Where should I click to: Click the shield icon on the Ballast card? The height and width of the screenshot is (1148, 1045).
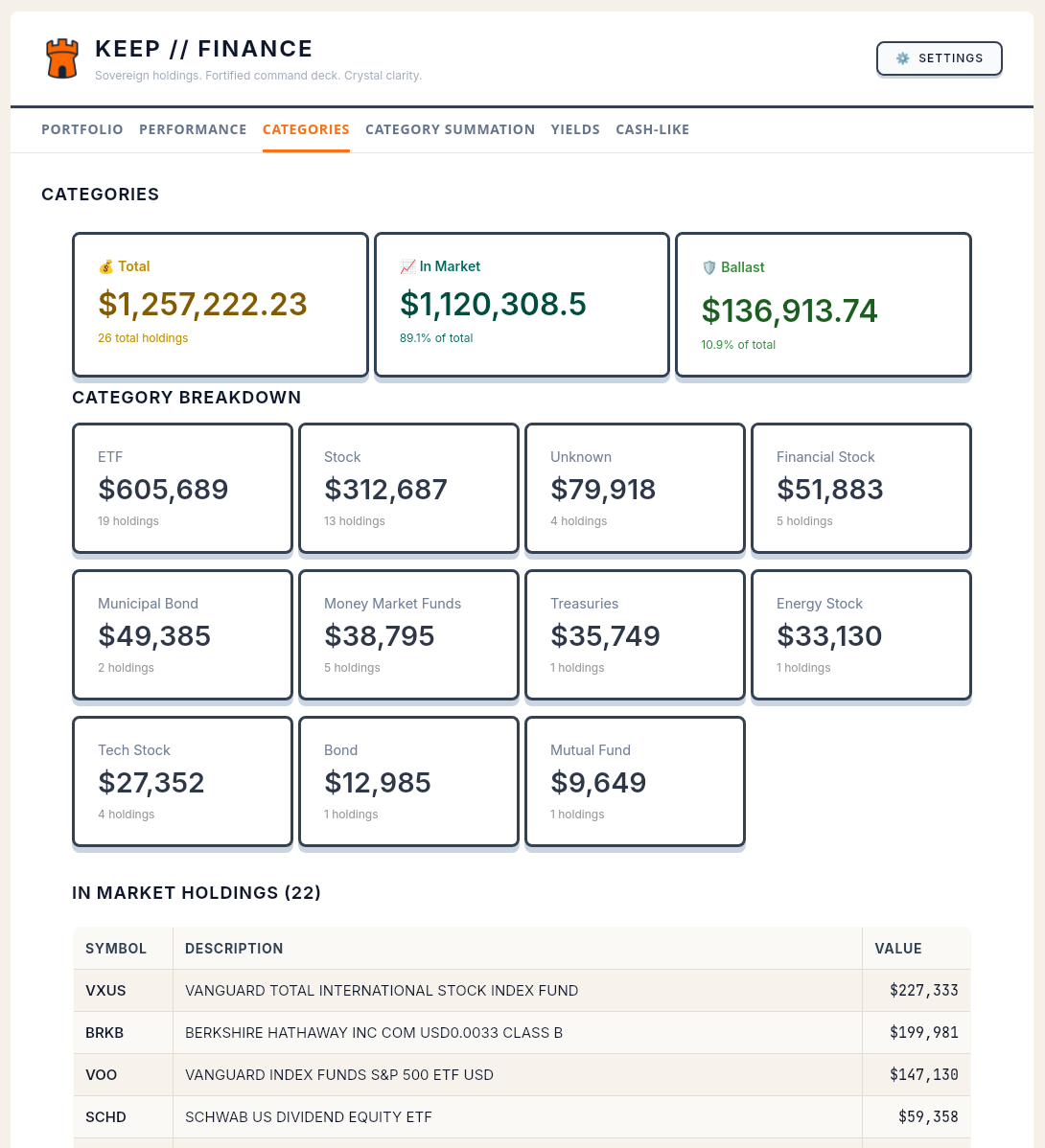click(x=709, y=267)
